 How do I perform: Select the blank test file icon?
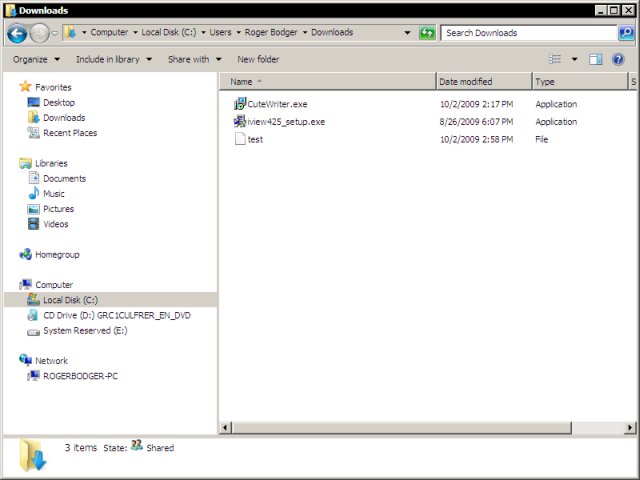click(240, 139)
